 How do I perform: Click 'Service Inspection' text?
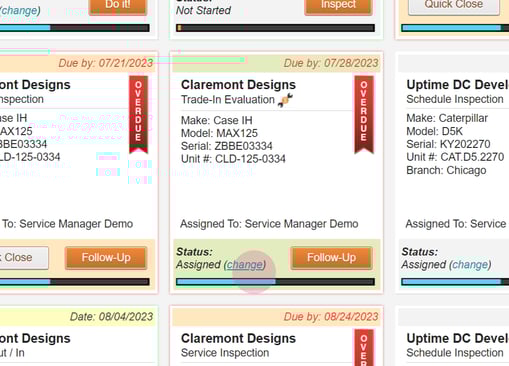(x=225, y=353)
